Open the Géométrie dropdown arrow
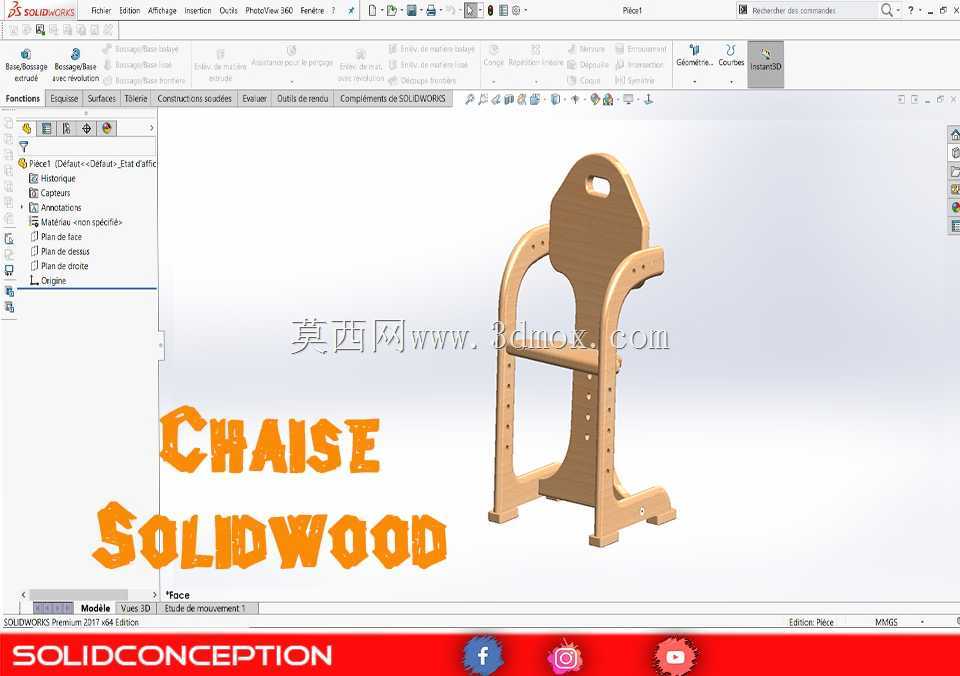This screenshot has height=676, width=960. 694,81
